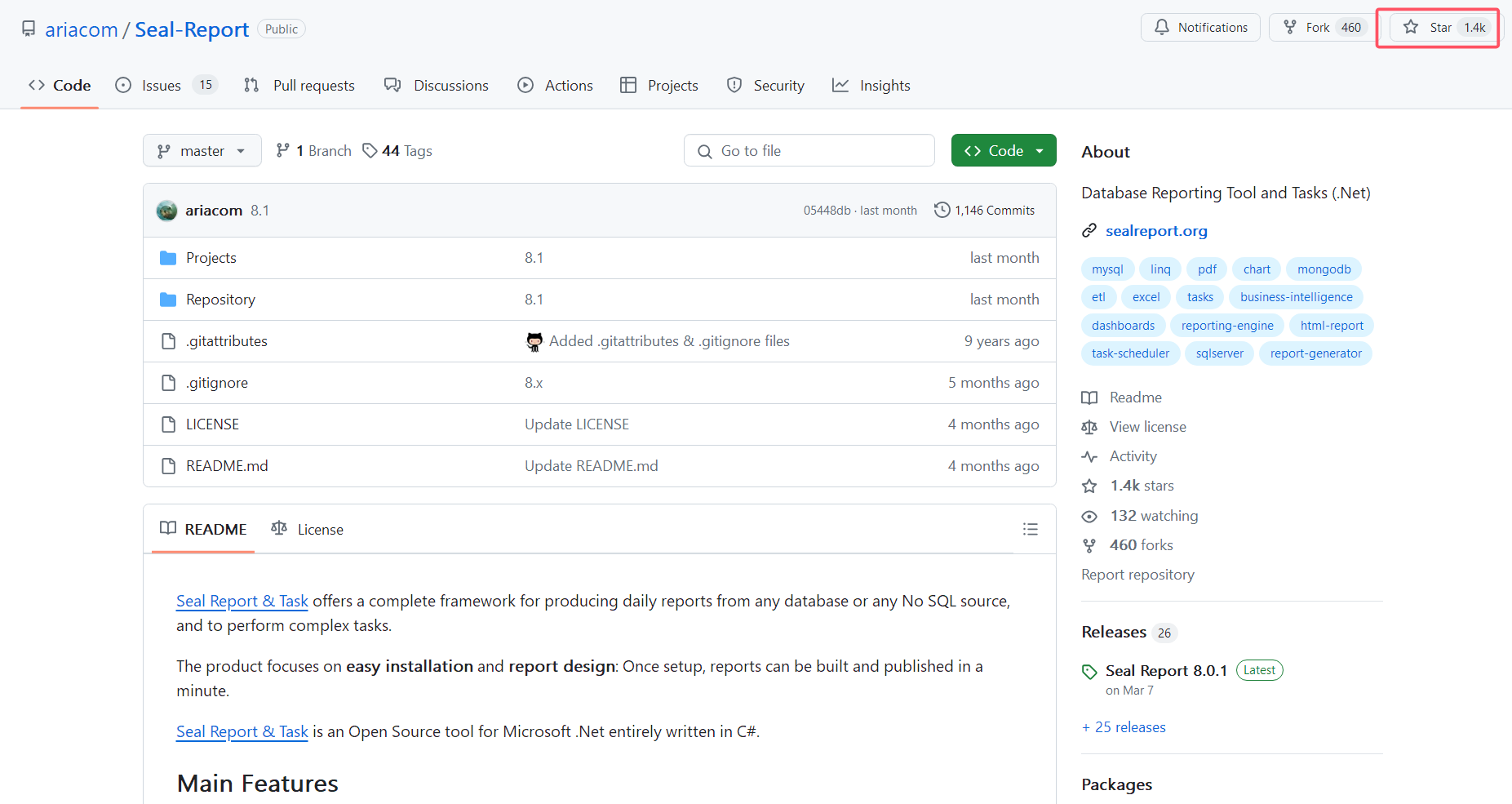The width and height of the screenshot is (1512, 804).
Task: Expand the master branch dropdown
Action: (202, 151)
